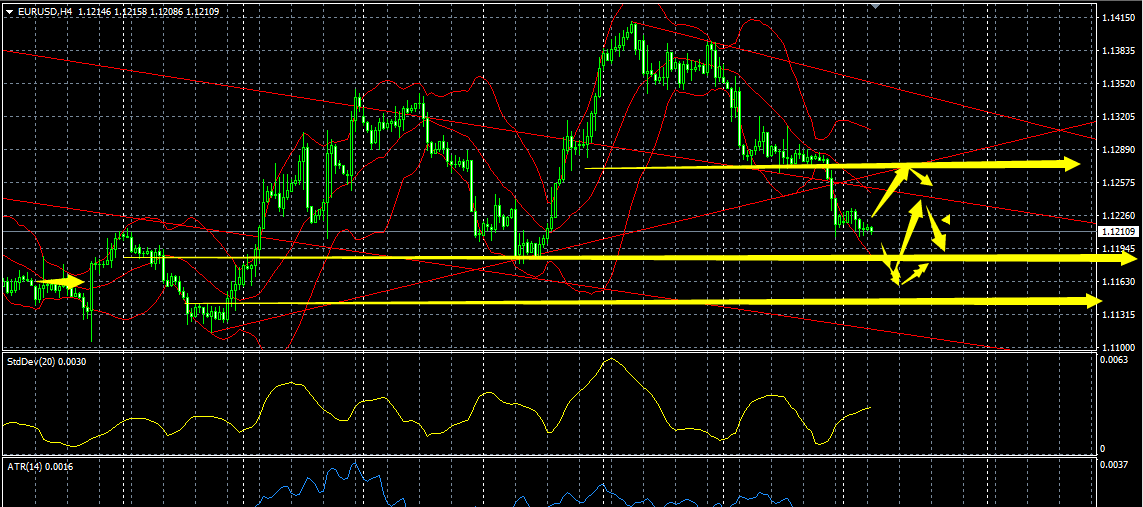Click the 1.13205 price level on the axis
The height and width of the screenshot is (507, 1143).
(x=1117, y=117)
